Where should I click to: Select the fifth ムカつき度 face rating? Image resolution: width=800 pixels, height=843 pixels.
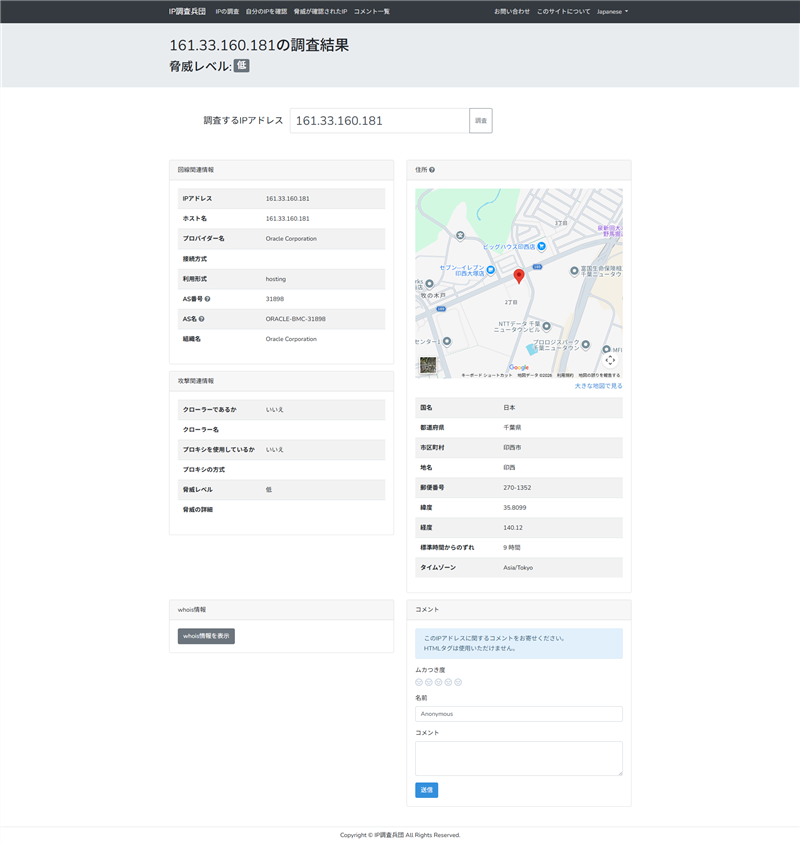(459, 682)
